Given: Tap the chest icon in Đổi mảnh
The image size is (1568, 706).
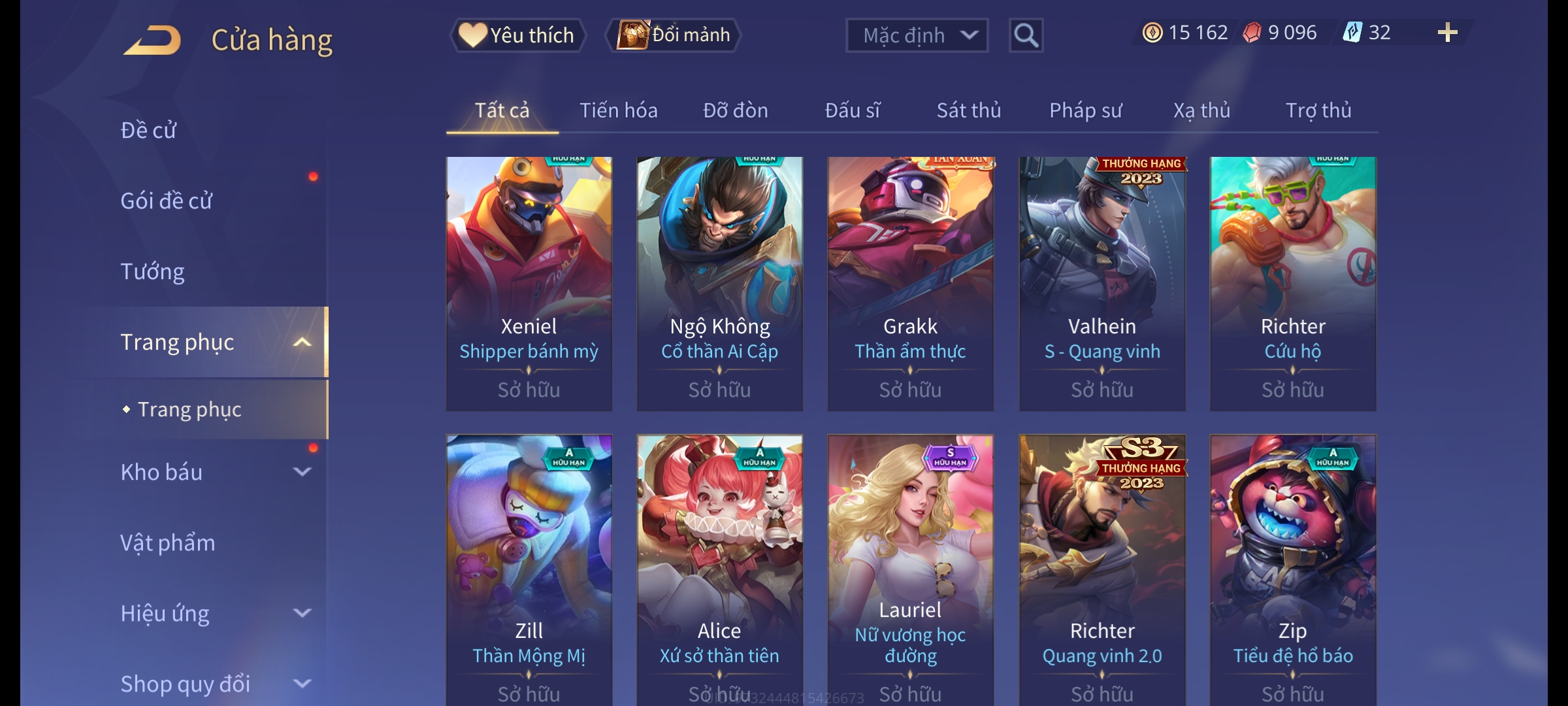Looking at the screenshot, I should click(x=632, y=35).
